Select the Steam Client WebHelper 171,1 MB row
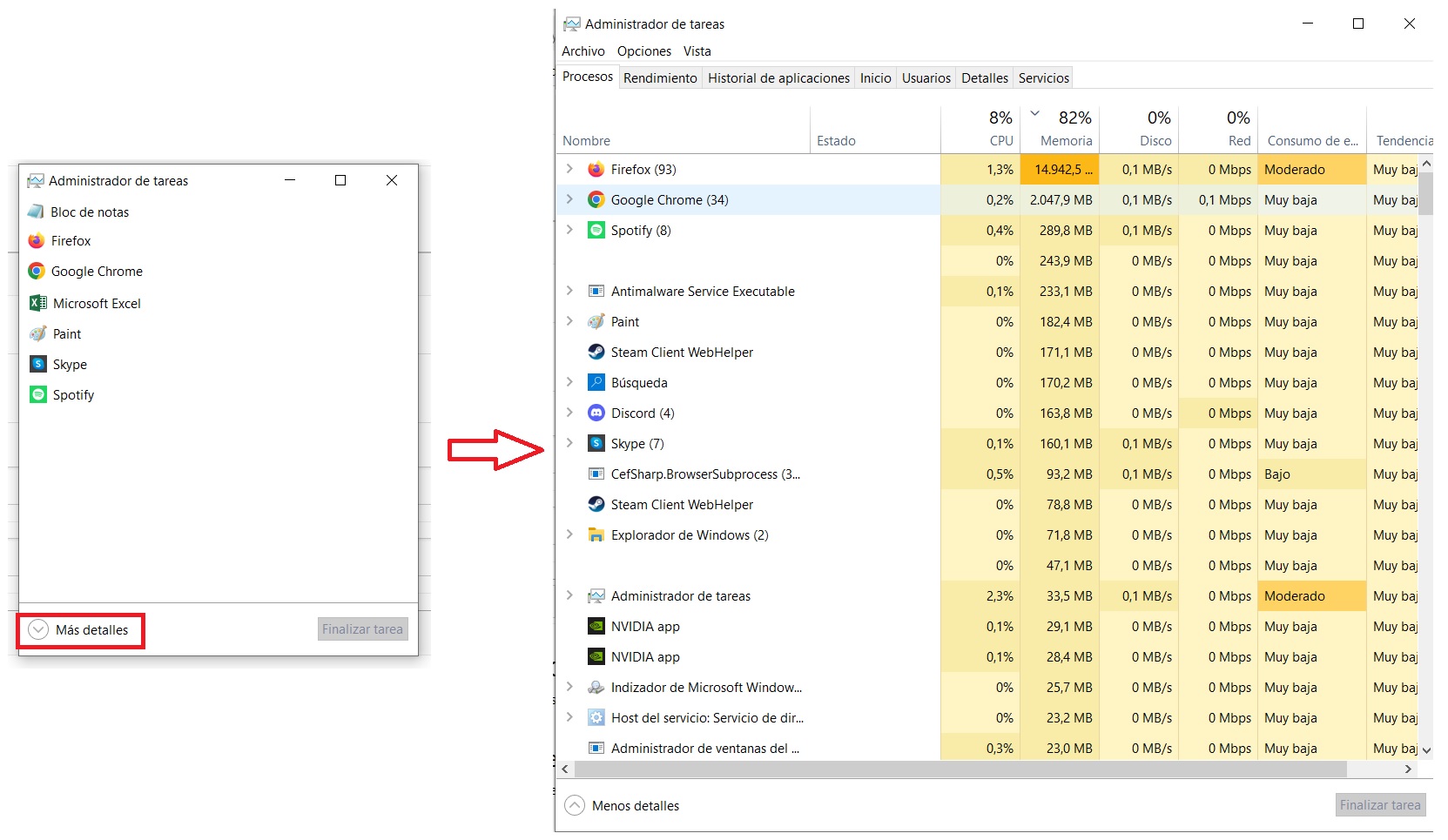 987,353
